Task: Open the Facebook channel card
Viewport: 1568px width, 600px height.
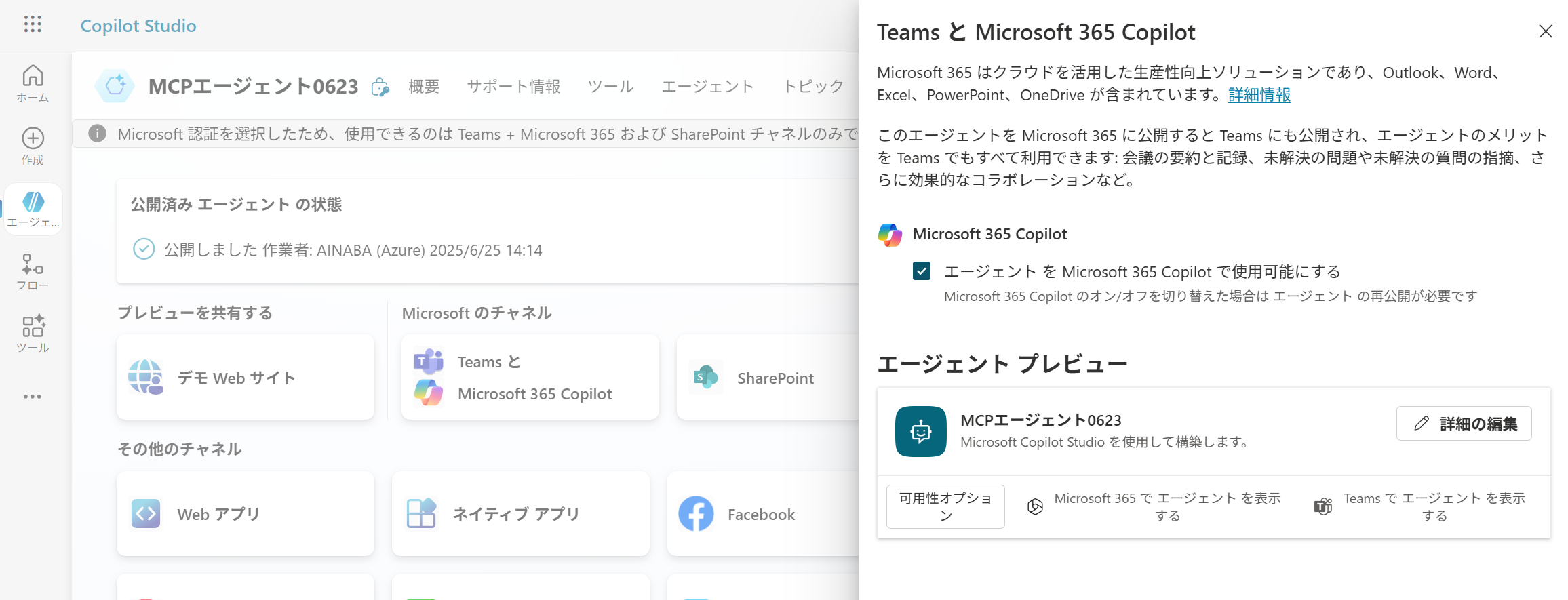Action: click(763, 514)
